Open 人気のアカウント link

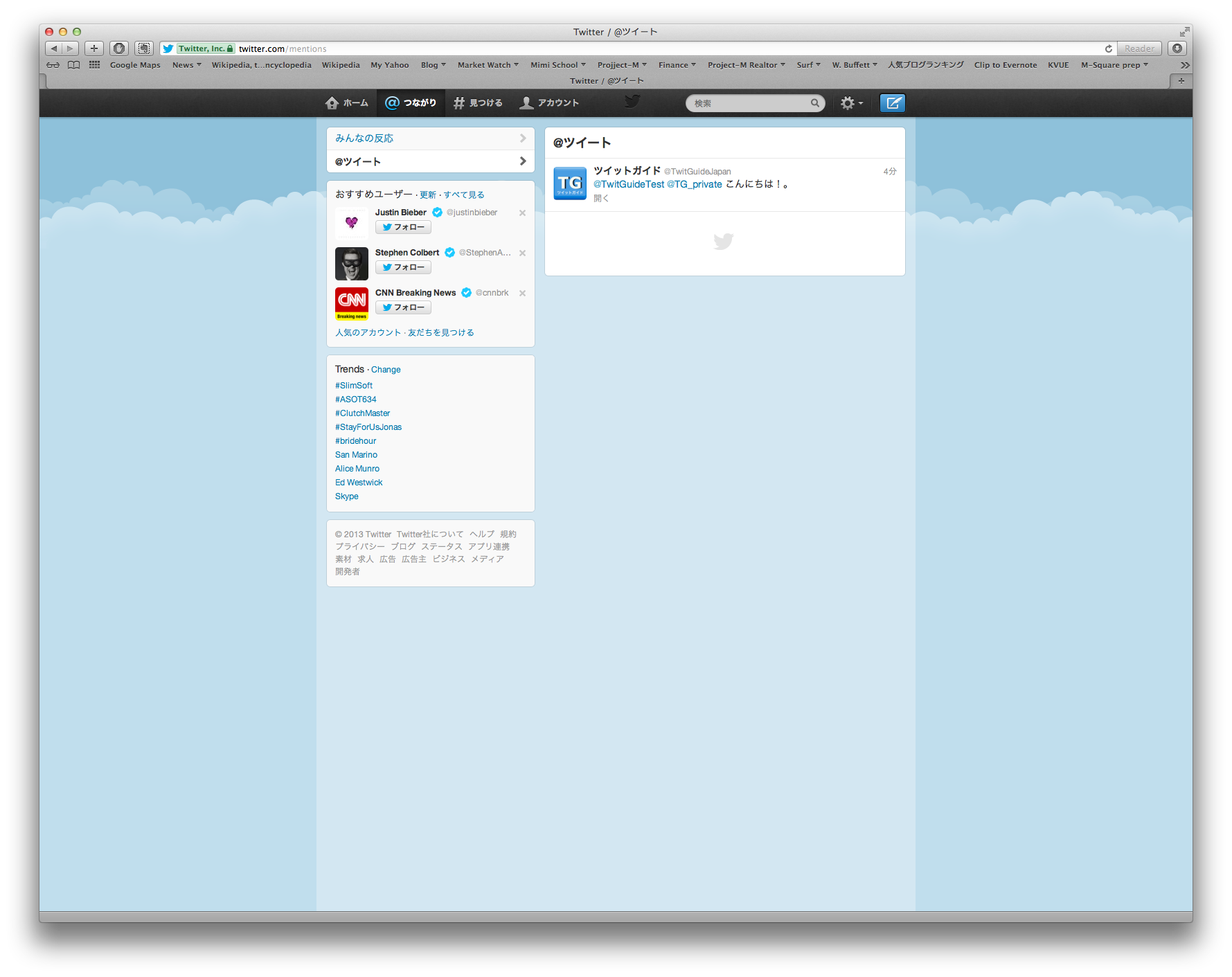368,333
